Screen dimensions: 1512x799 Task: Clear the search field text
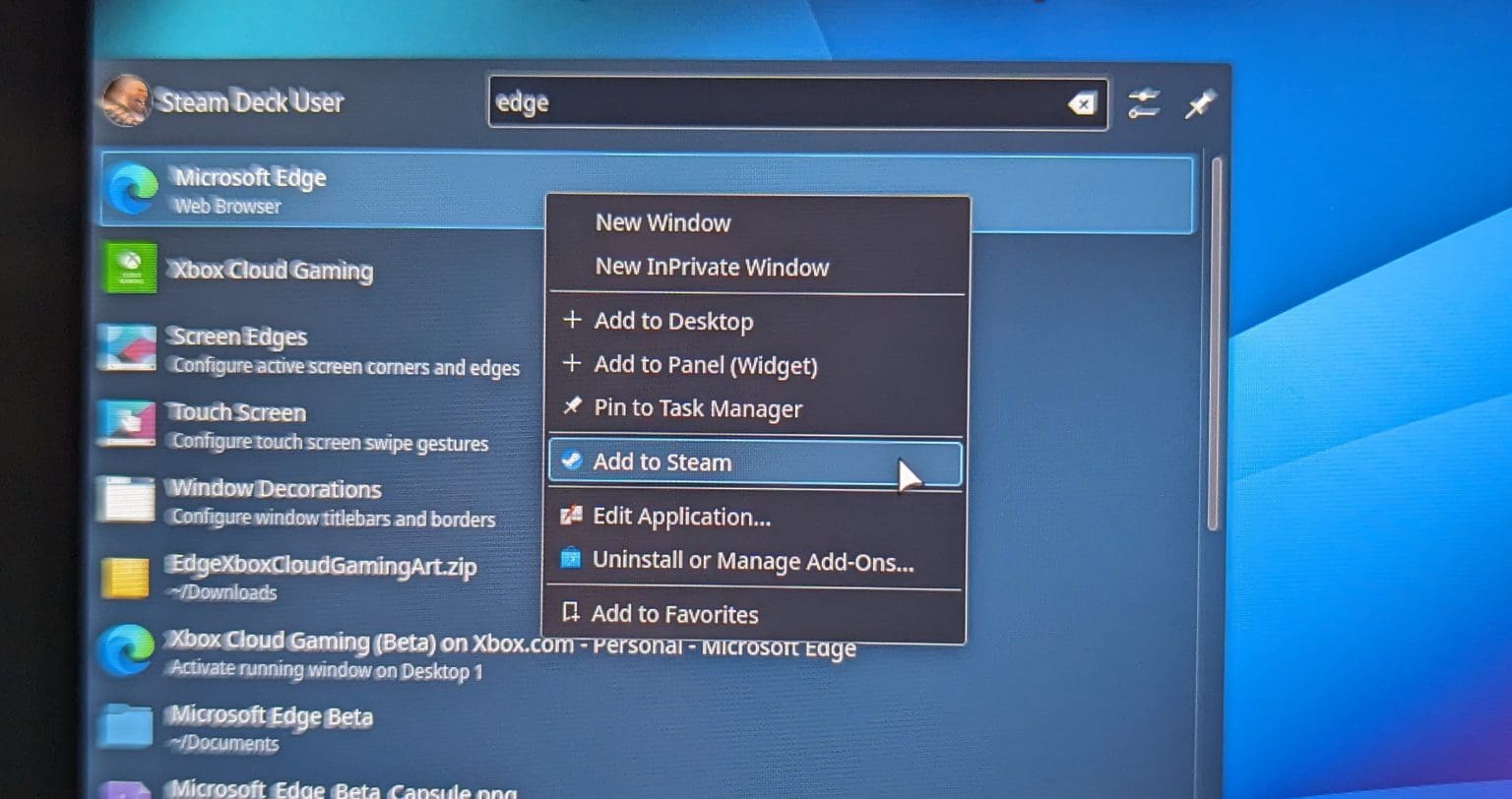coord(1082,104)
